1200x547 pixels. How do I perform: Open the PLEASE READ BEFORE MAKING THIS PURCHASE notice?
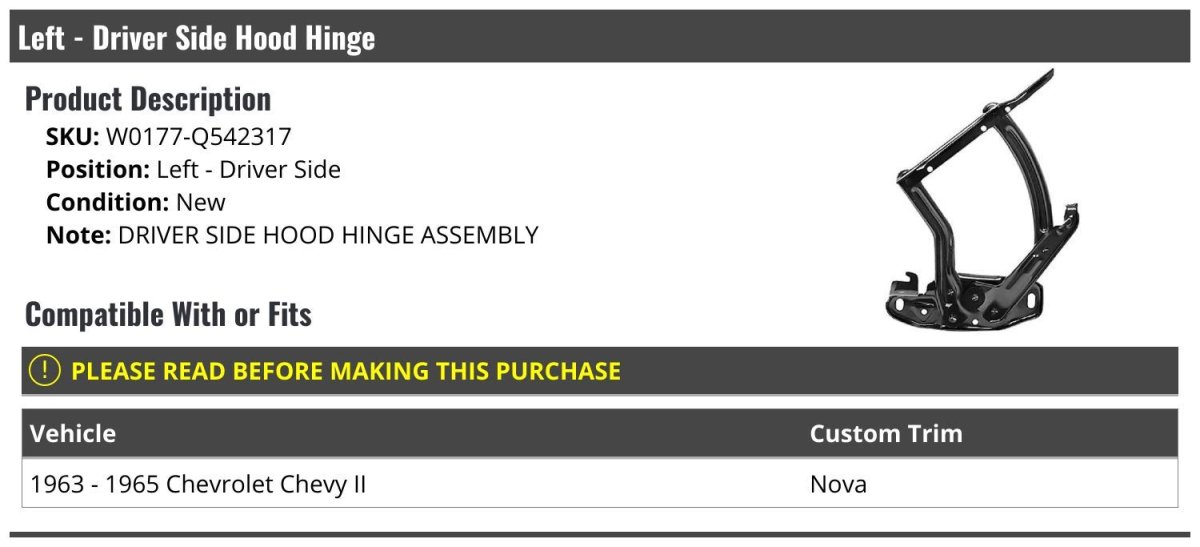point(345,371)
